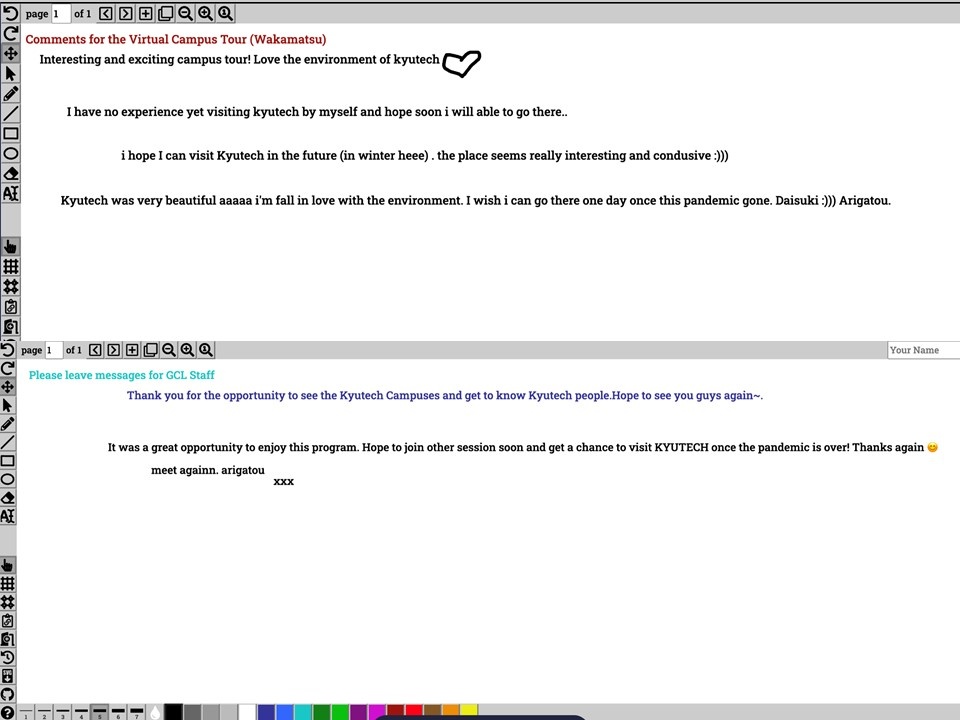Image resolution: width=960 pixels, height=720 pixels.
Task: Open the camera screenshot tool on GCL Staff board
Action: pyautogui.click(x=7, y=639)
